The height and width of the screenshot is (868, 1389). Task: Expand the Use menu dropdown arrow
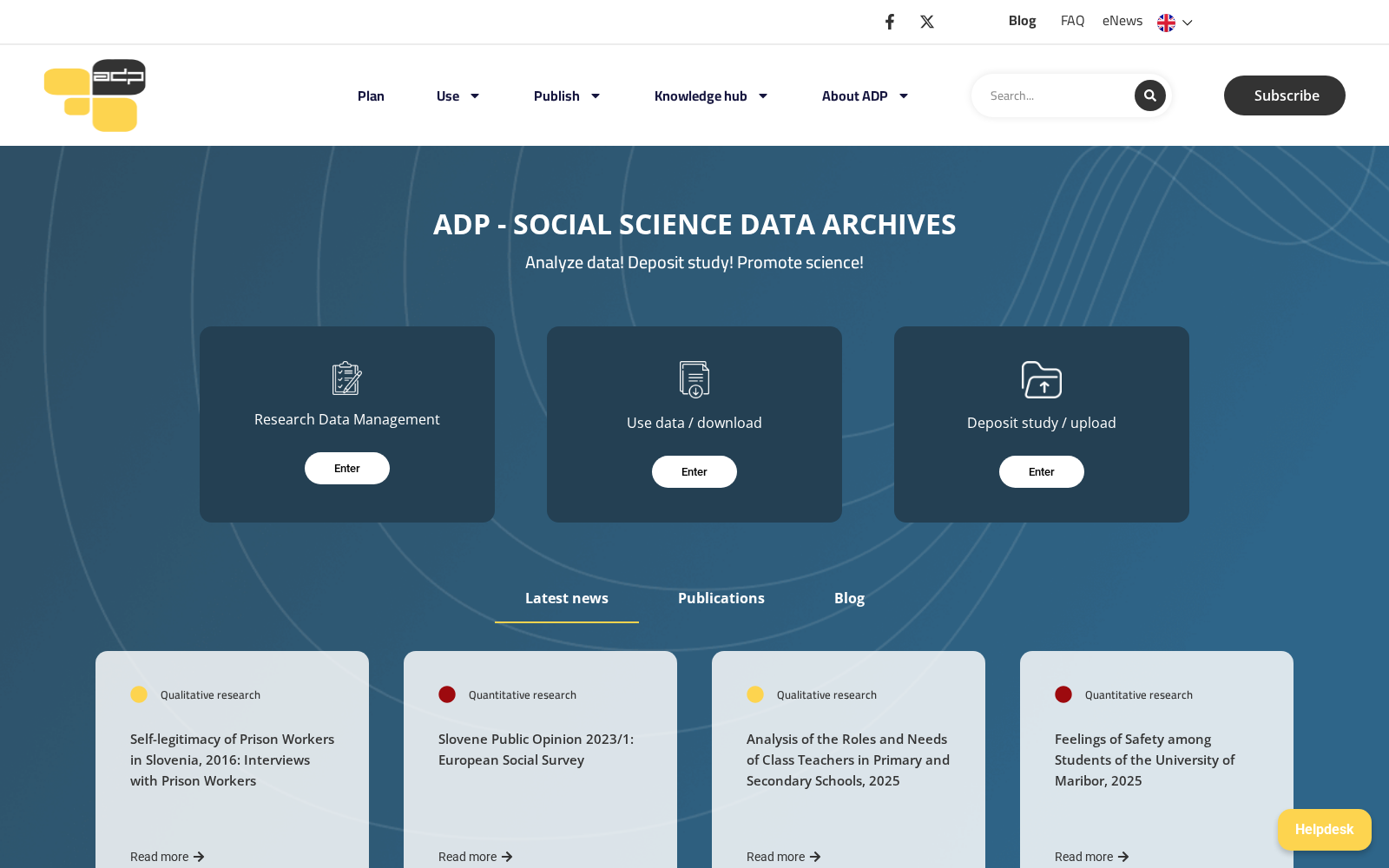pyautogui.click(x=475, y=96)
